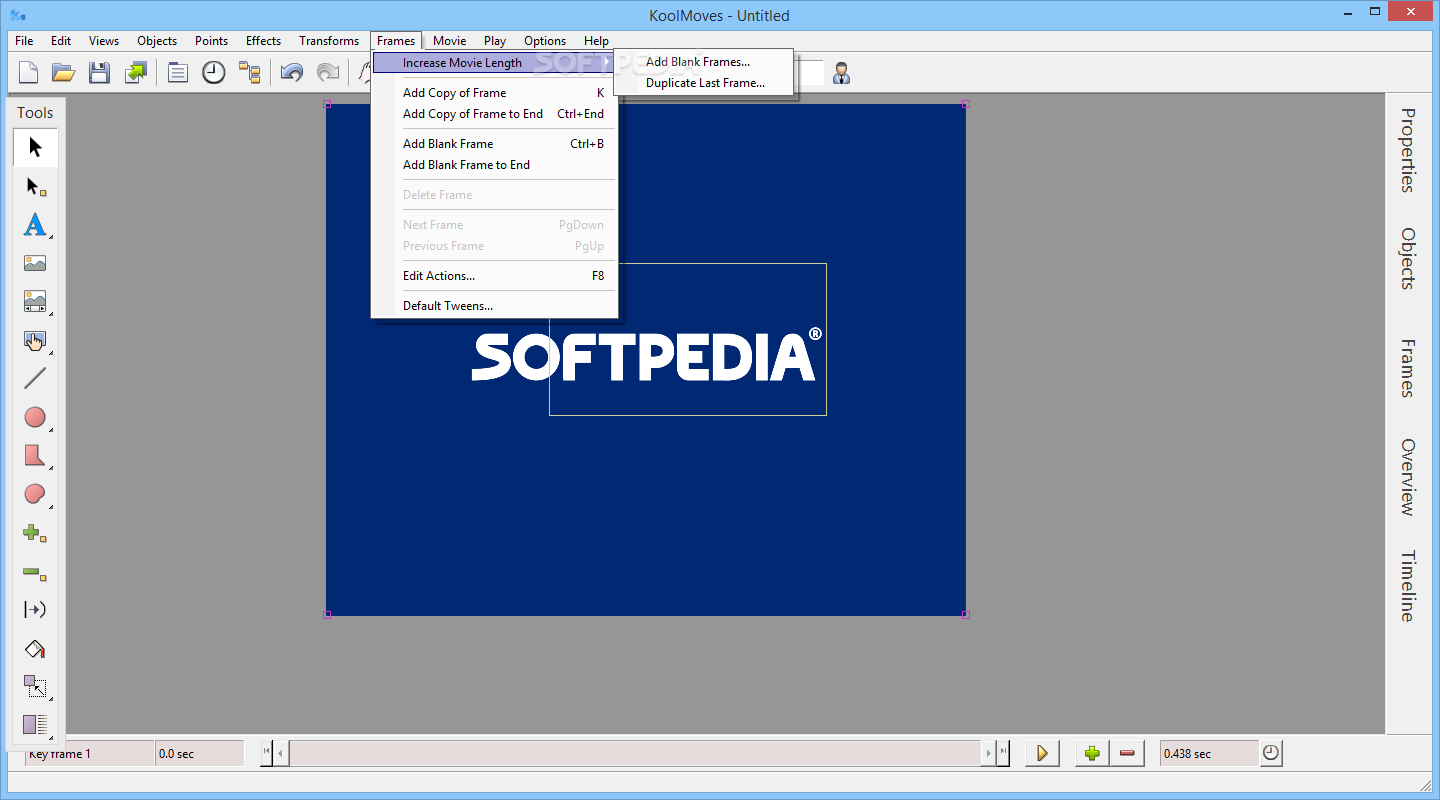
Task: Click the Save floppy disk icon
Action: pyautogui.click(x=99, y=72)
